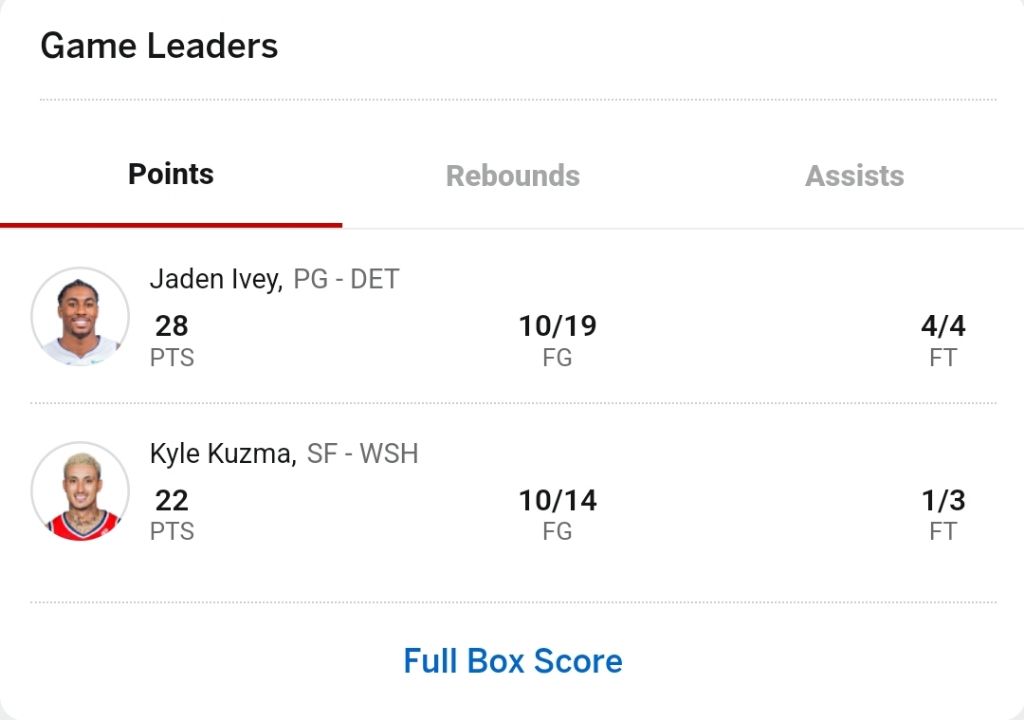The width and height of the screenshot is (1024, 720).
Task: Select the PG - DET position label
Action: 346,280
